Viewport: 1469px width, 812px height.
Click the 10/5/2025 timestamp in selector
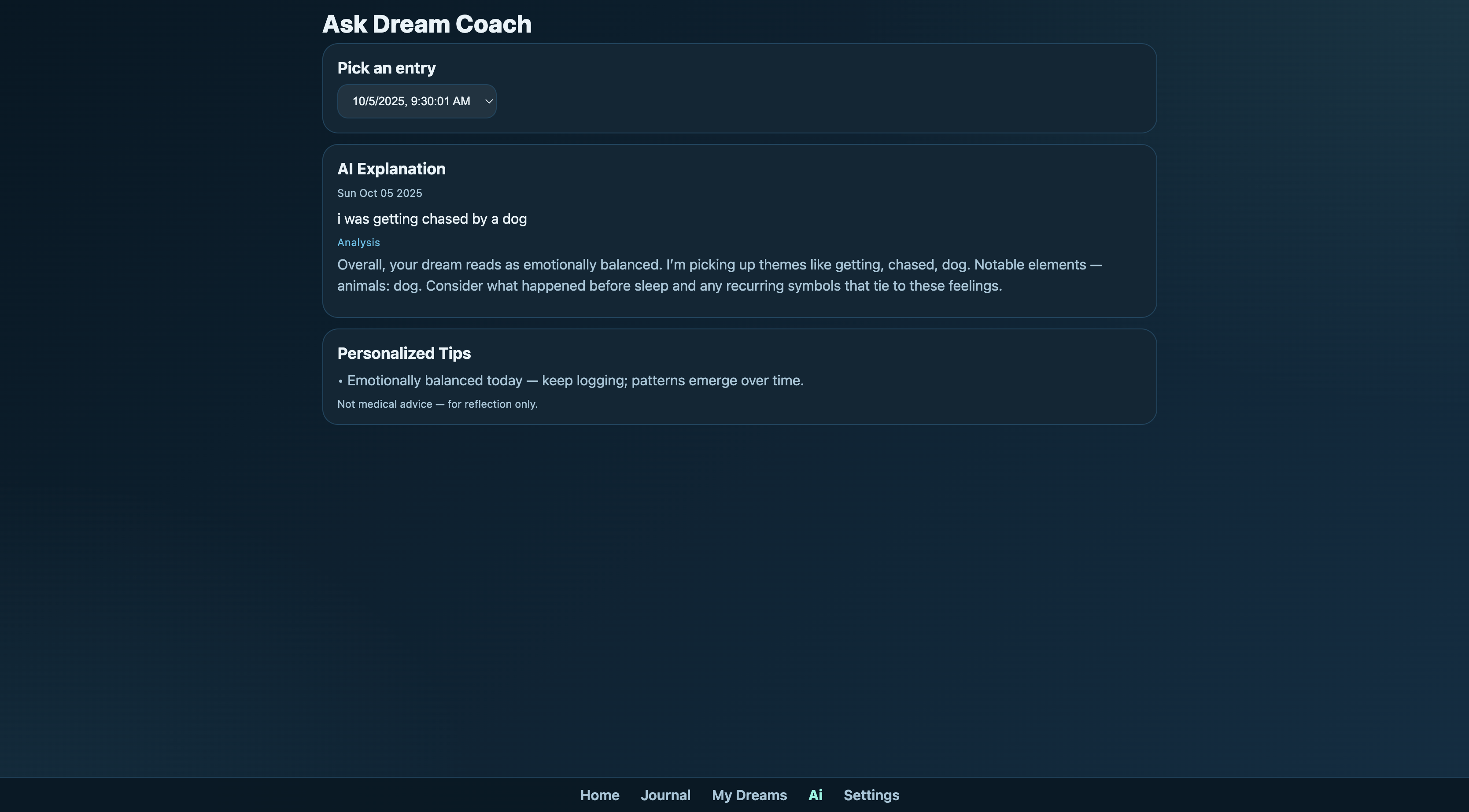coord(411,101)
